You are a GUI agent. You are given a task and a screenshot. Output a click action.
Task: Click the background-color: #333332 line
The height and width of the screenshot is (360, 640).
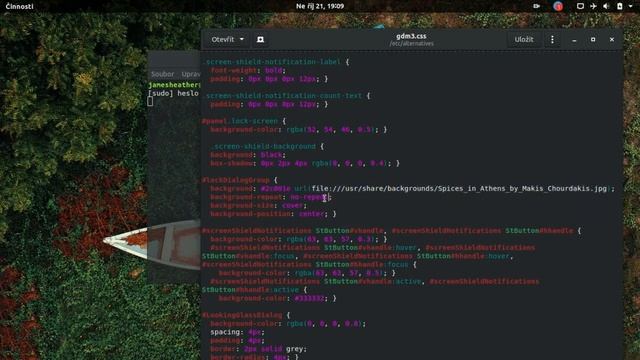[278, 298]
